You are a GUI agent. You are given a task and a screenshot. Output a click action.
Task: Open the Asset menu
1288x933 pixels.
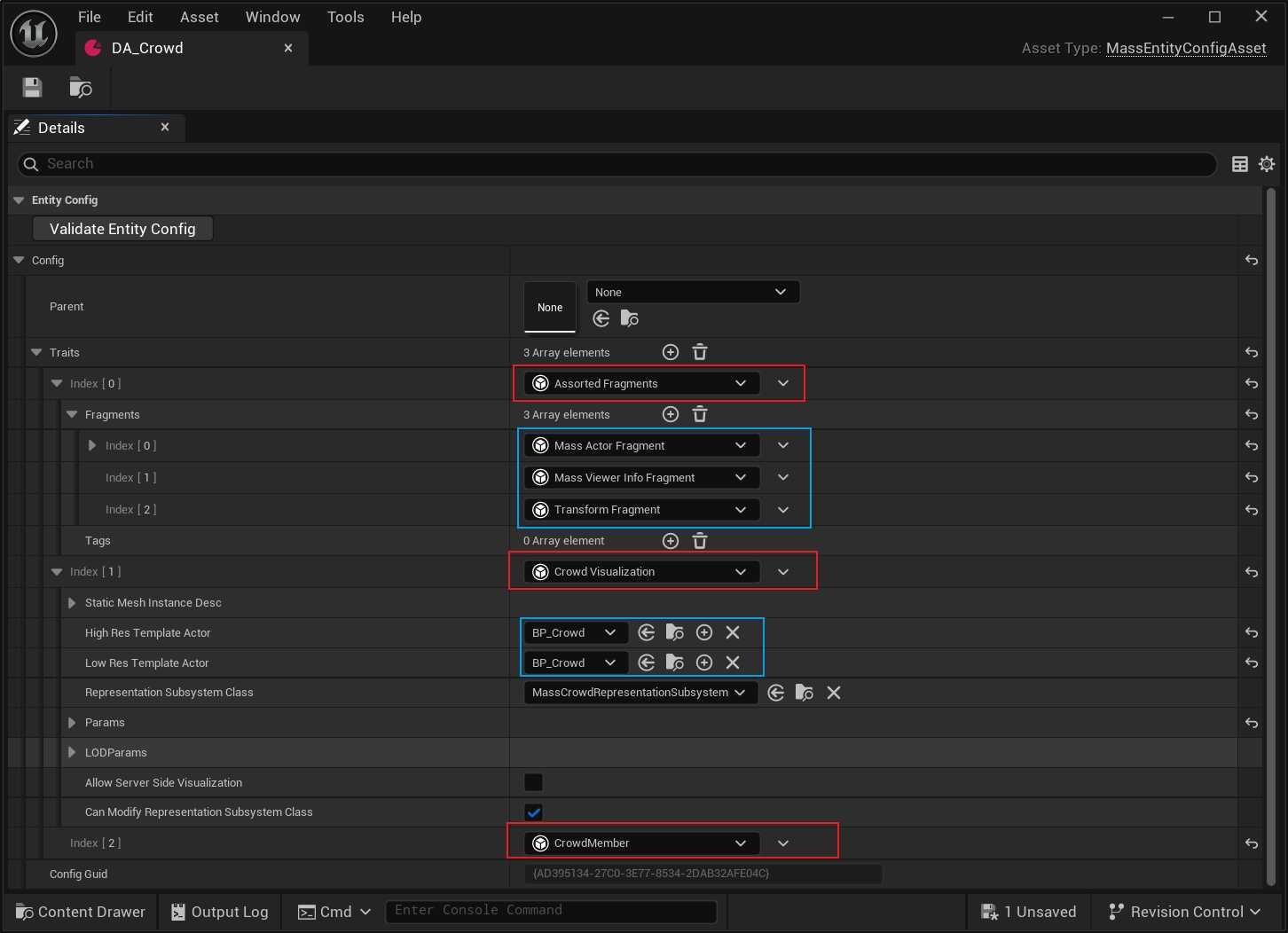tap(199, 17)
